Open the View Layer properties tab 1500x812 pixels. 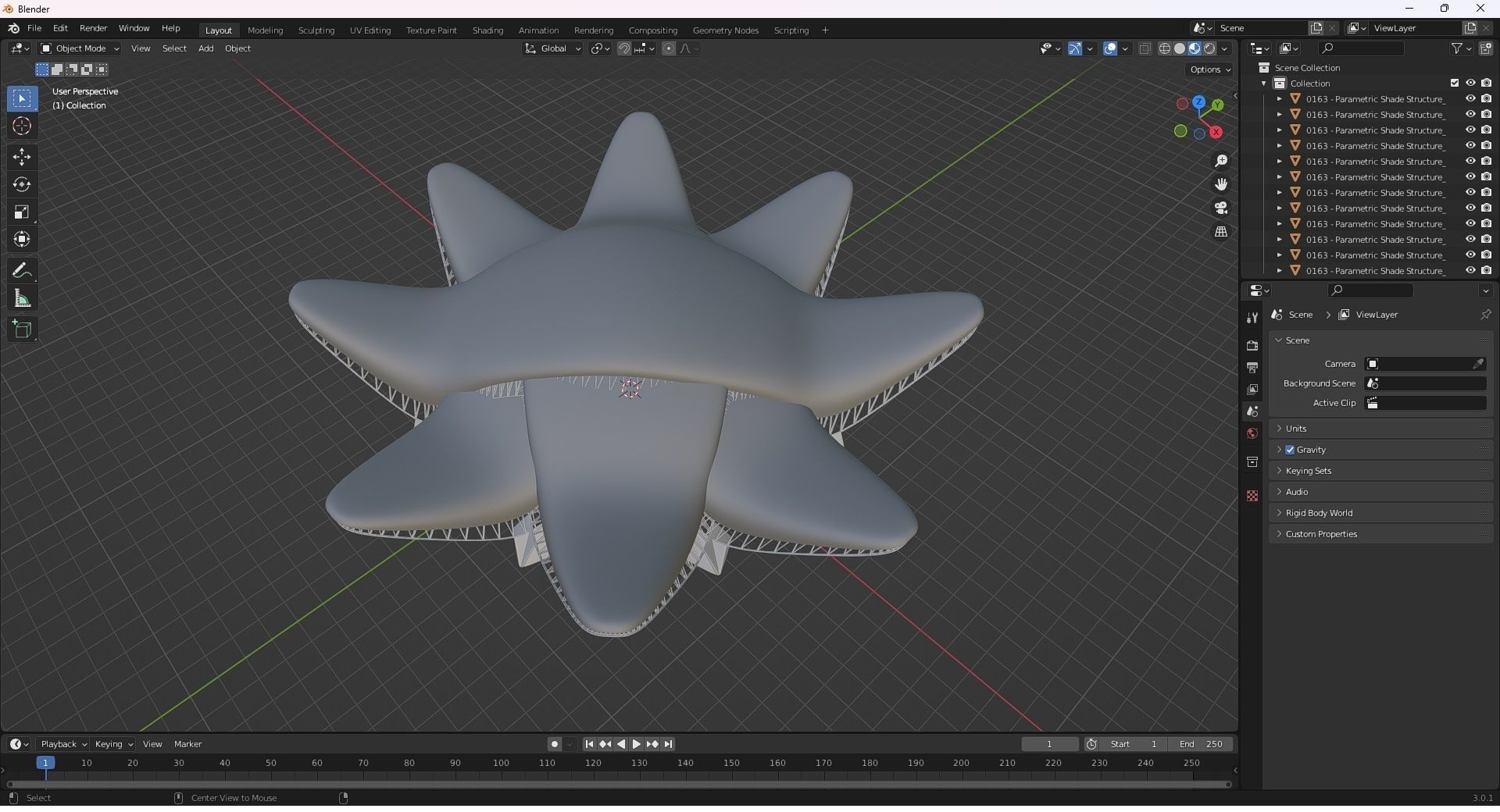(x=1252, y=389)
